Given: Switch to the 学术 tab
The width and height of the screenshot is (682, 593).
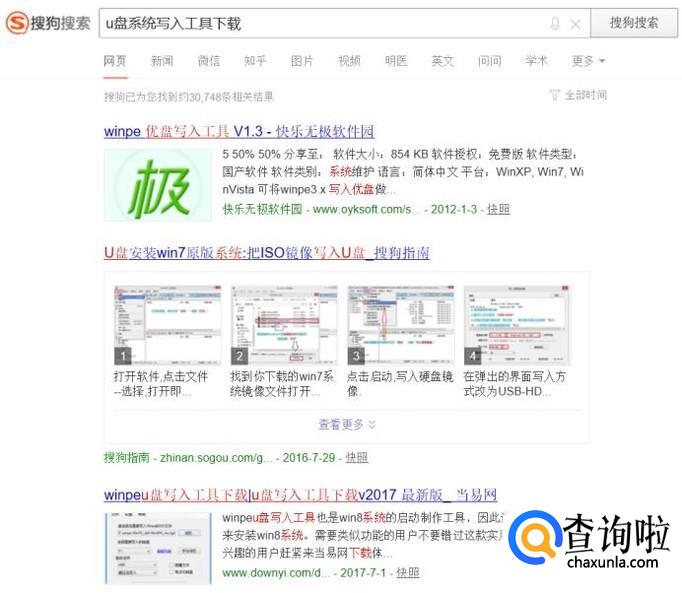Looking at the screenshot, I should tap(536, 60).
